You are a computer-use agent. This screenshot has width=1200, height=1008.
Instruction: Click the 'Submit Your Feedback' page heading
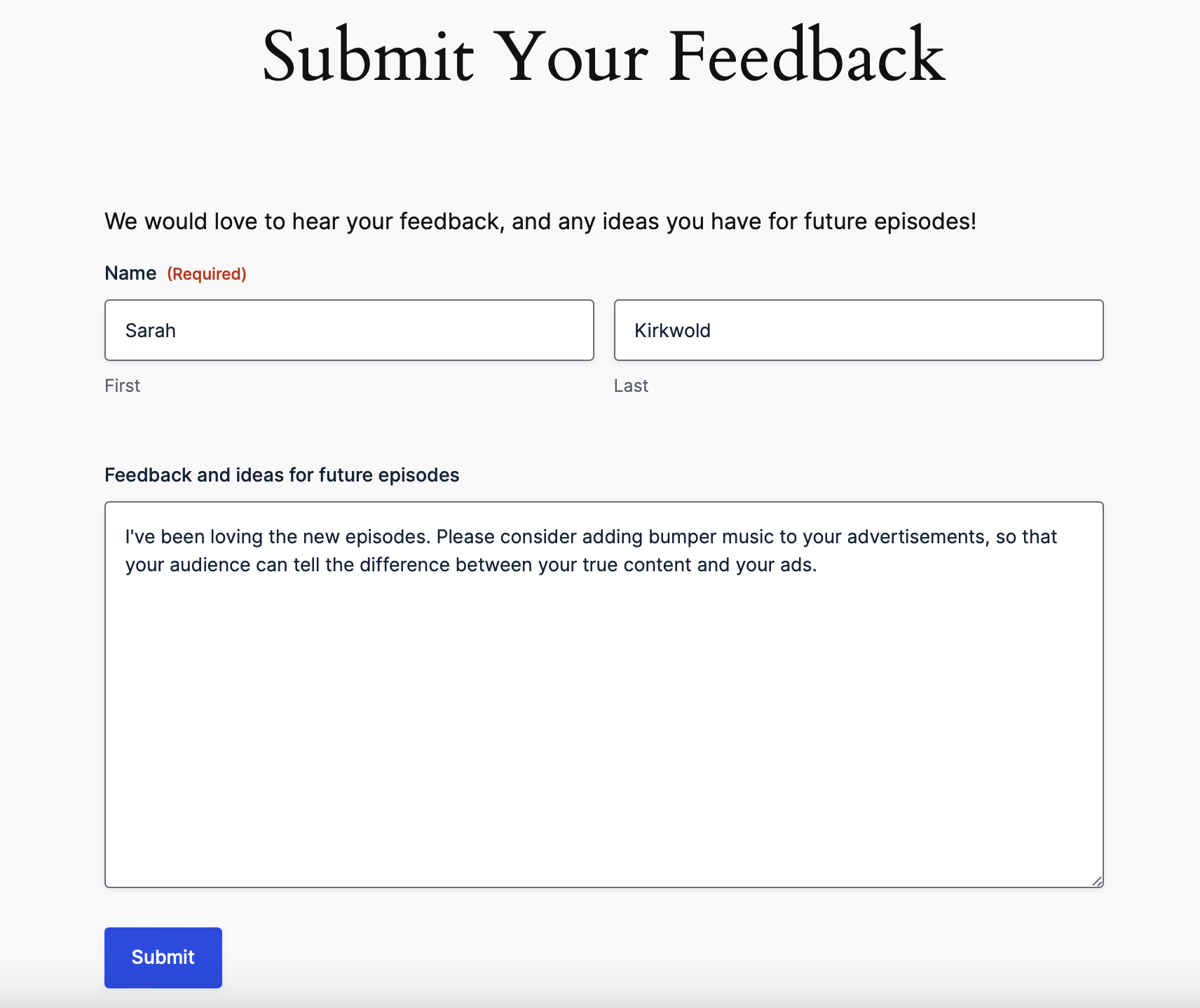[x=604, y=57]
